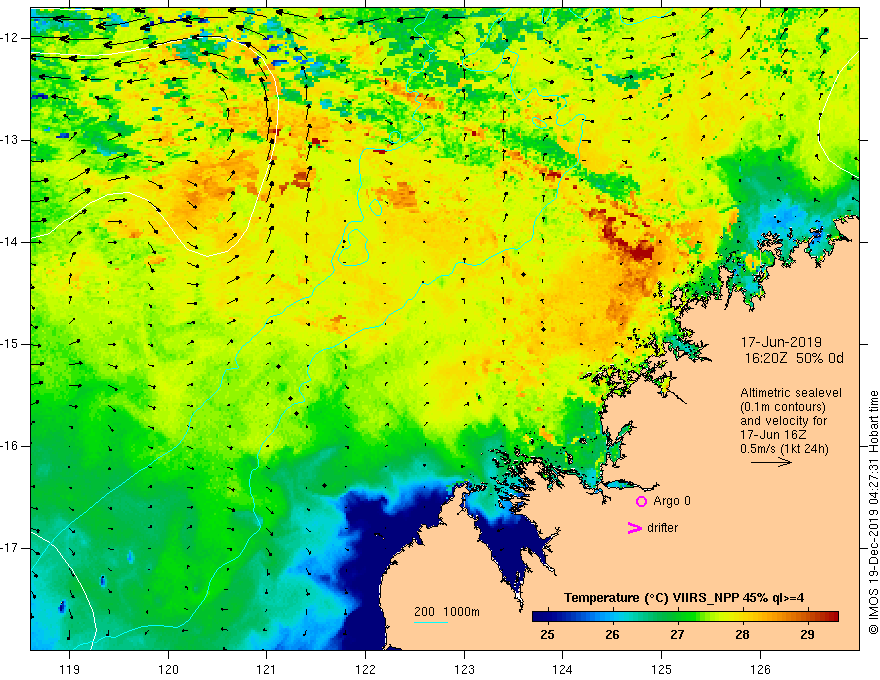
Task: Click the longitude axis label '122'
Action: point(365,669)
